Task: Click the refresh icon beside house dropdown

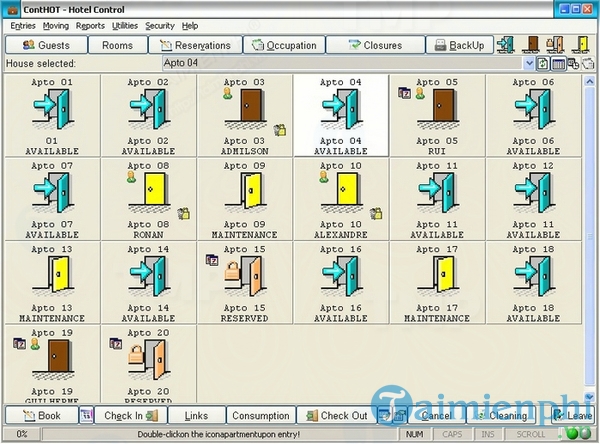Action: tap(543, 64)
